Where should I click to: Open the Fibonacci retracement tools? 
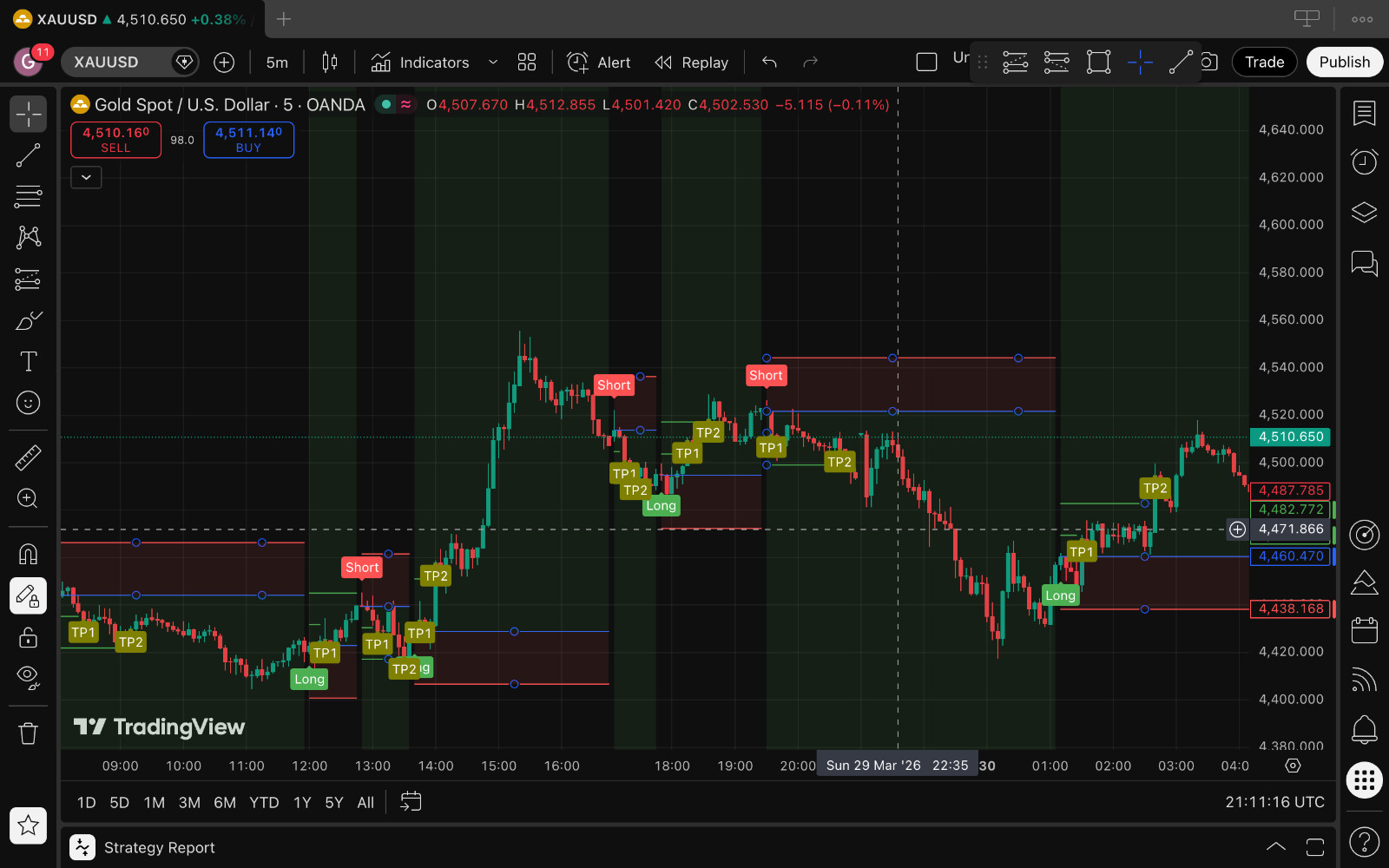(28, 197)
